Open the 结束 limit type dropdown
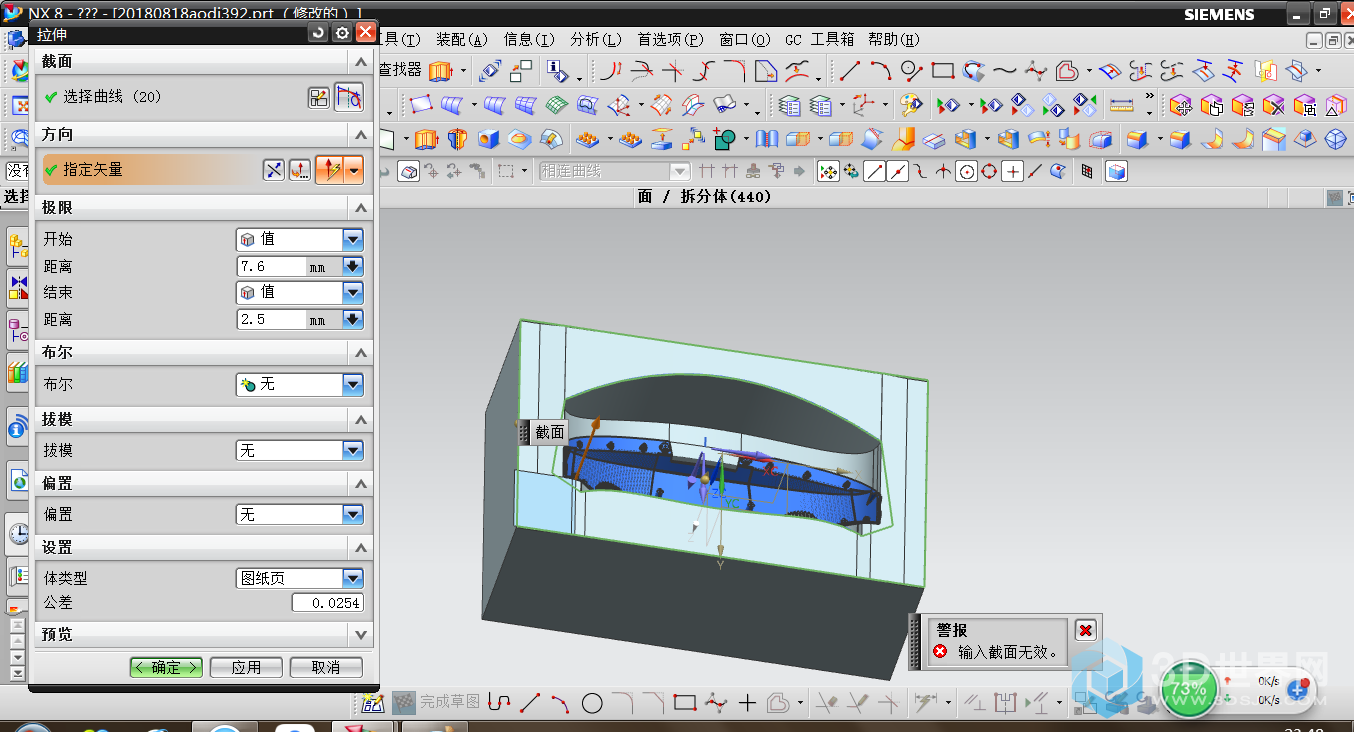The height and width of the screenshot is (732, 1354). 352,292
